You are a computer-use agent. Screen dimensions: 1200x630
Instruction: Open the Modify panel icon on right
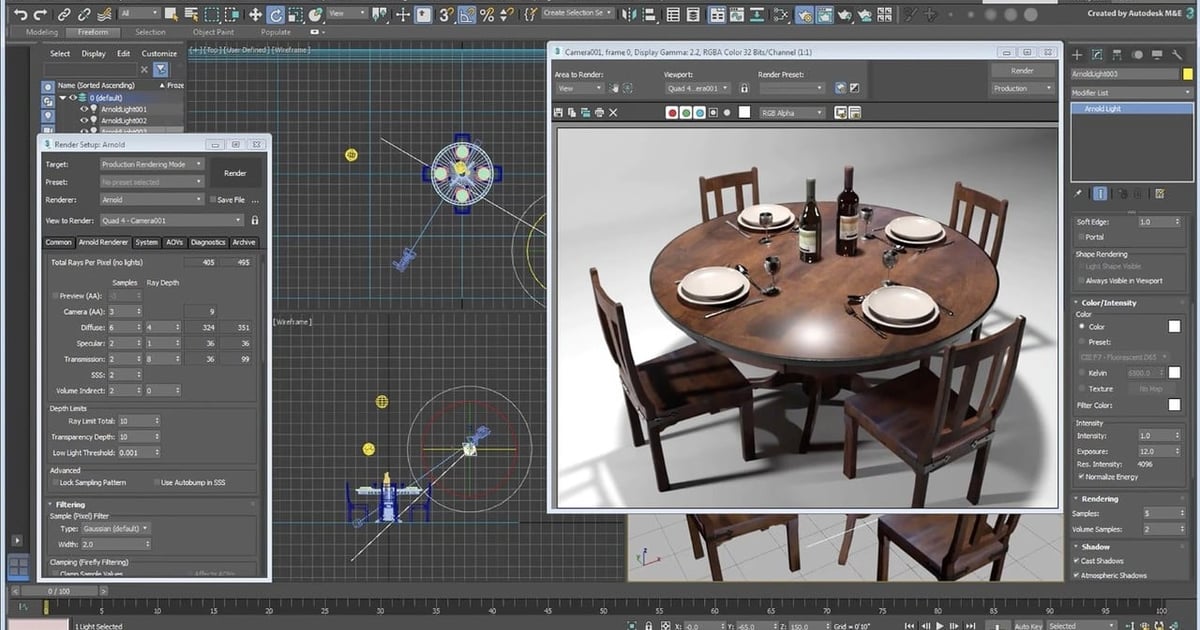tap(1097, 54)
